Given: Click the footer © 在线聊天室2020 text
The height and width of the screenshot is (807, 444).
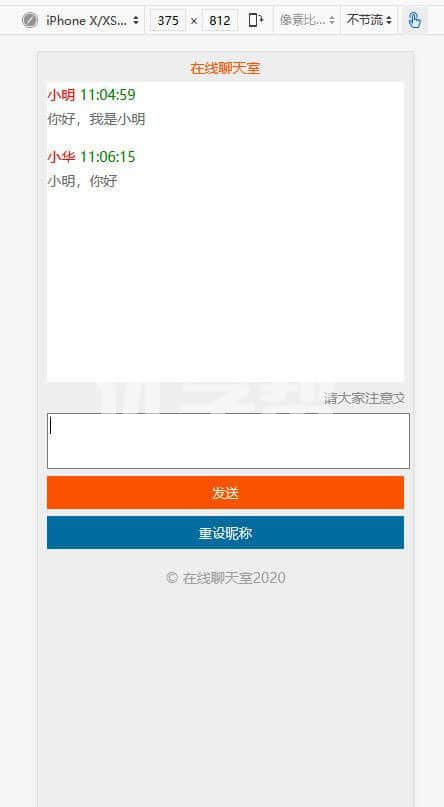Looking at the screenshot, I should tap(226, 578).
